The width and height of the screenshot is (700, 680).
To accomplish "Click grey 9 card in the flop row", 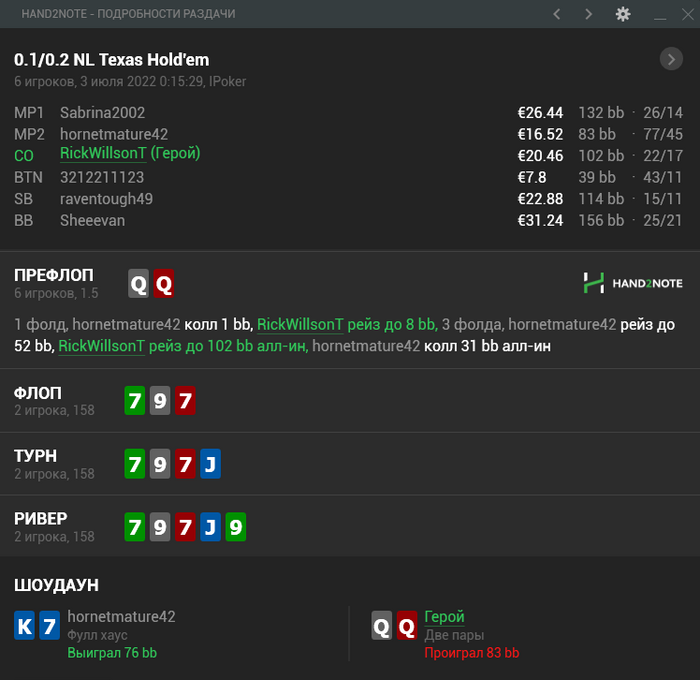I will pyautogui.click(x=160, y=400).
